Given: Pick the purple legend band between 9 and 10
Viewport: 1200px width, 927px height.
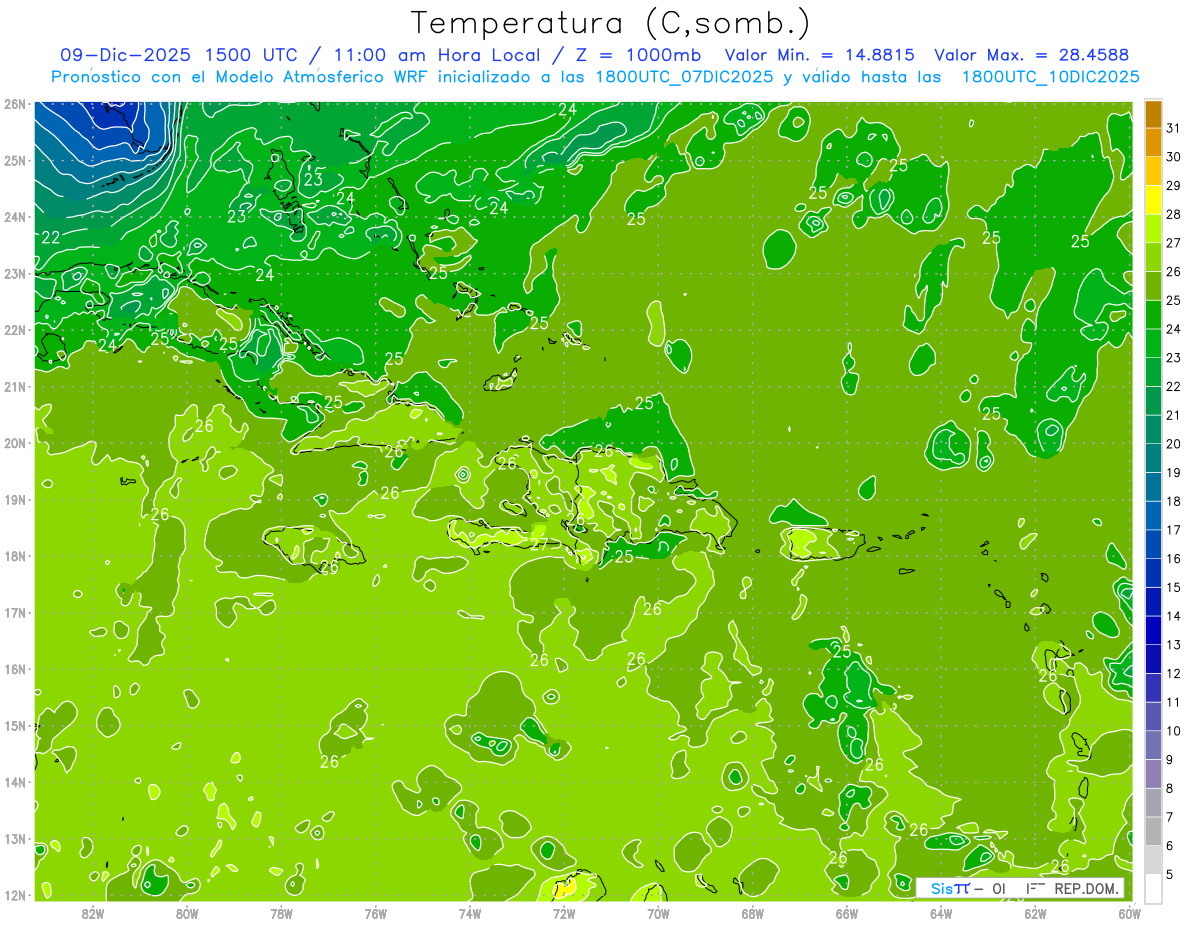Looking at the screenshot, I should [1153, 745].
